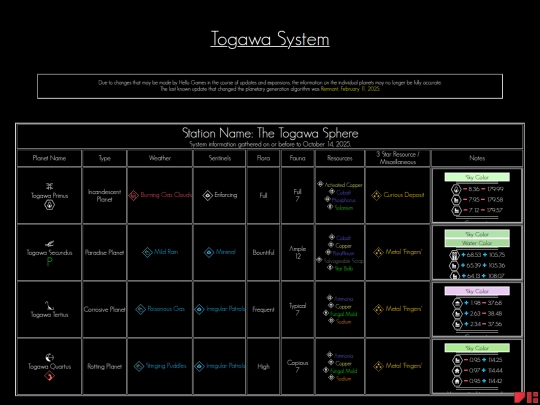Click the 2.63 coordinates row in Tertius notes
Screen dimensions: 540x405
click(x=477, y=314)
